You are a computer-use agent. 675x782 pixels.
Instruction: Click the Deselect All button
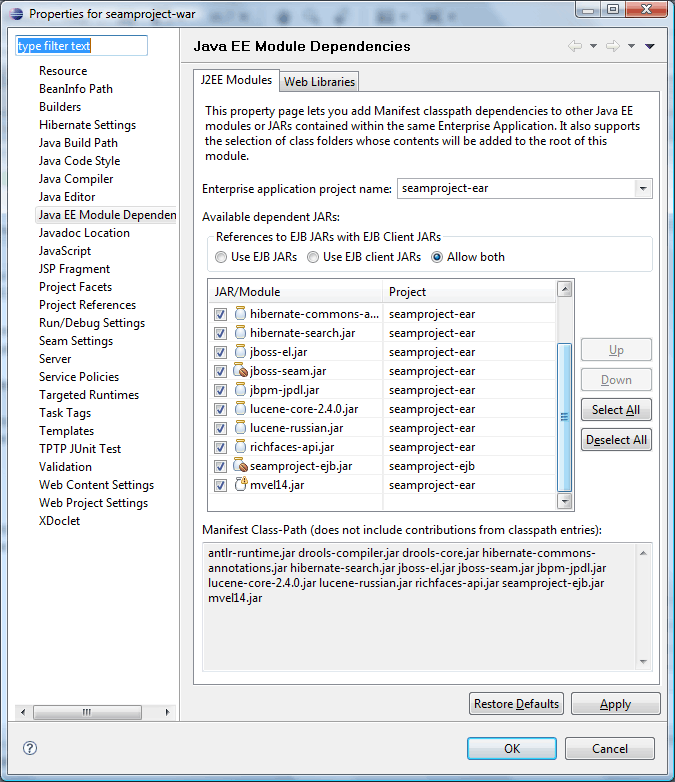pyautogui.click(x=616, y=440)
